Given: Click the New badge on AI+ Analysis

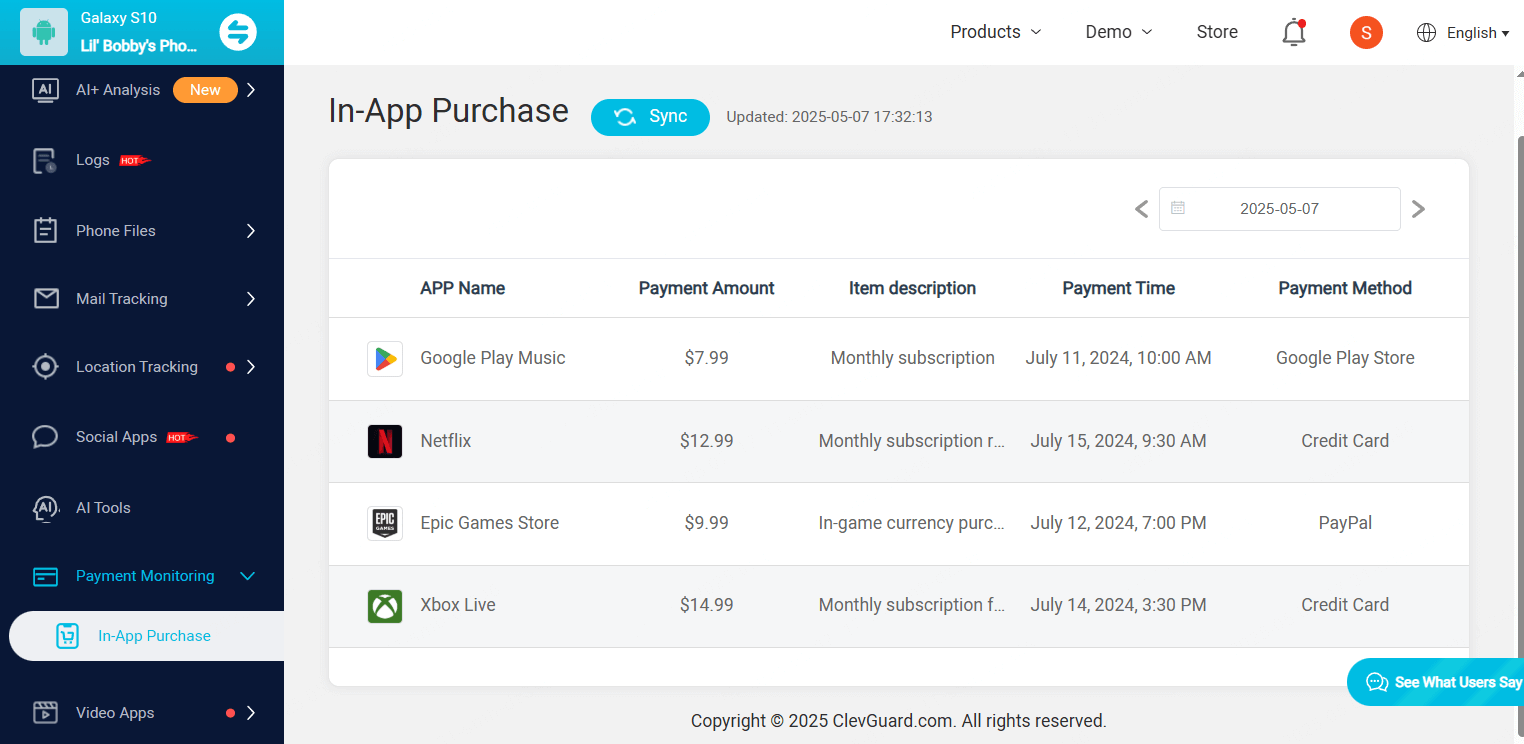Looking at the screenshot, I should (205, 90).
